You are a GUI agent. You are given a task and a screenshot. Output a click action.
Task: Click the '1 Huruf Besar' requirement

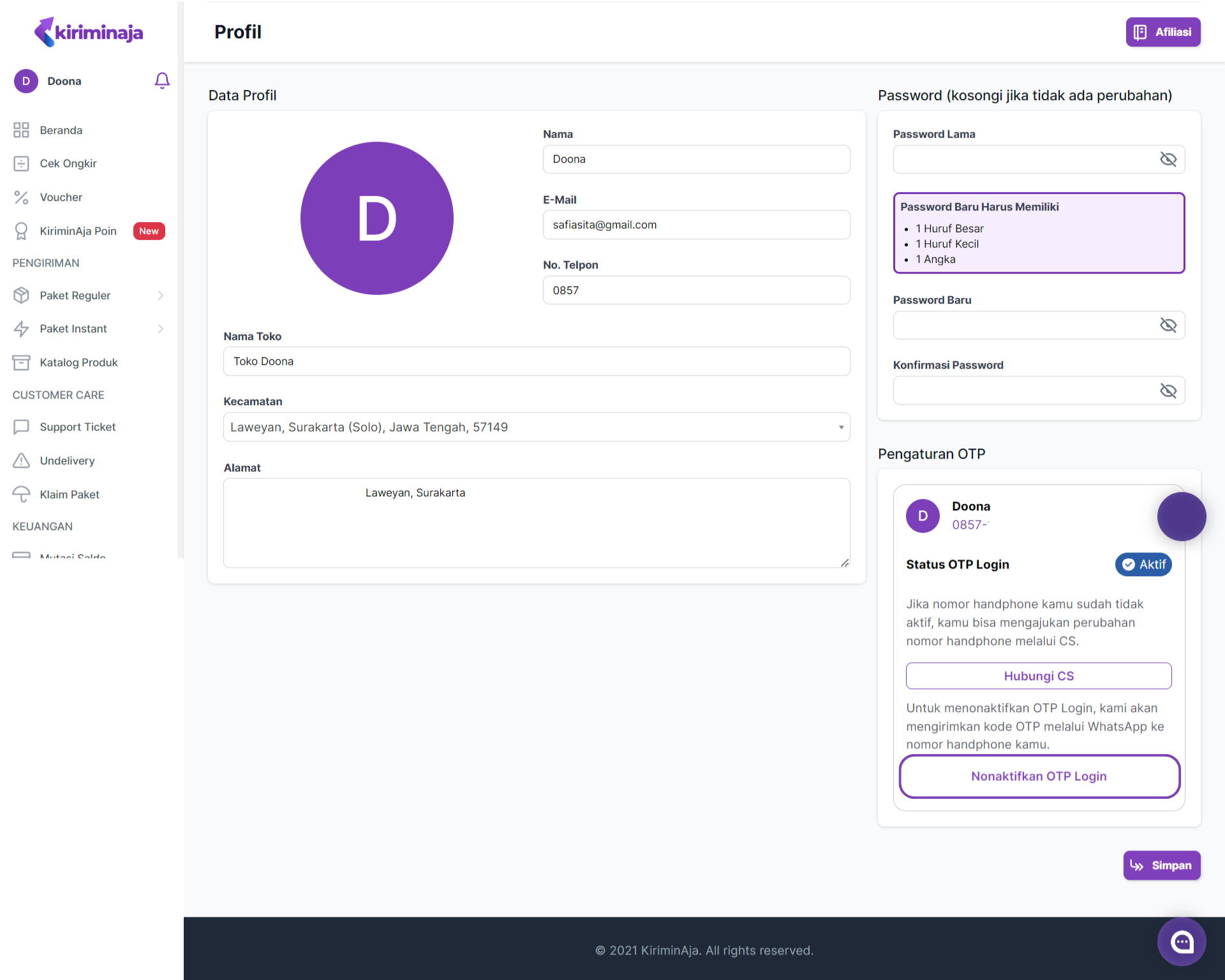[x=949, y=228]
